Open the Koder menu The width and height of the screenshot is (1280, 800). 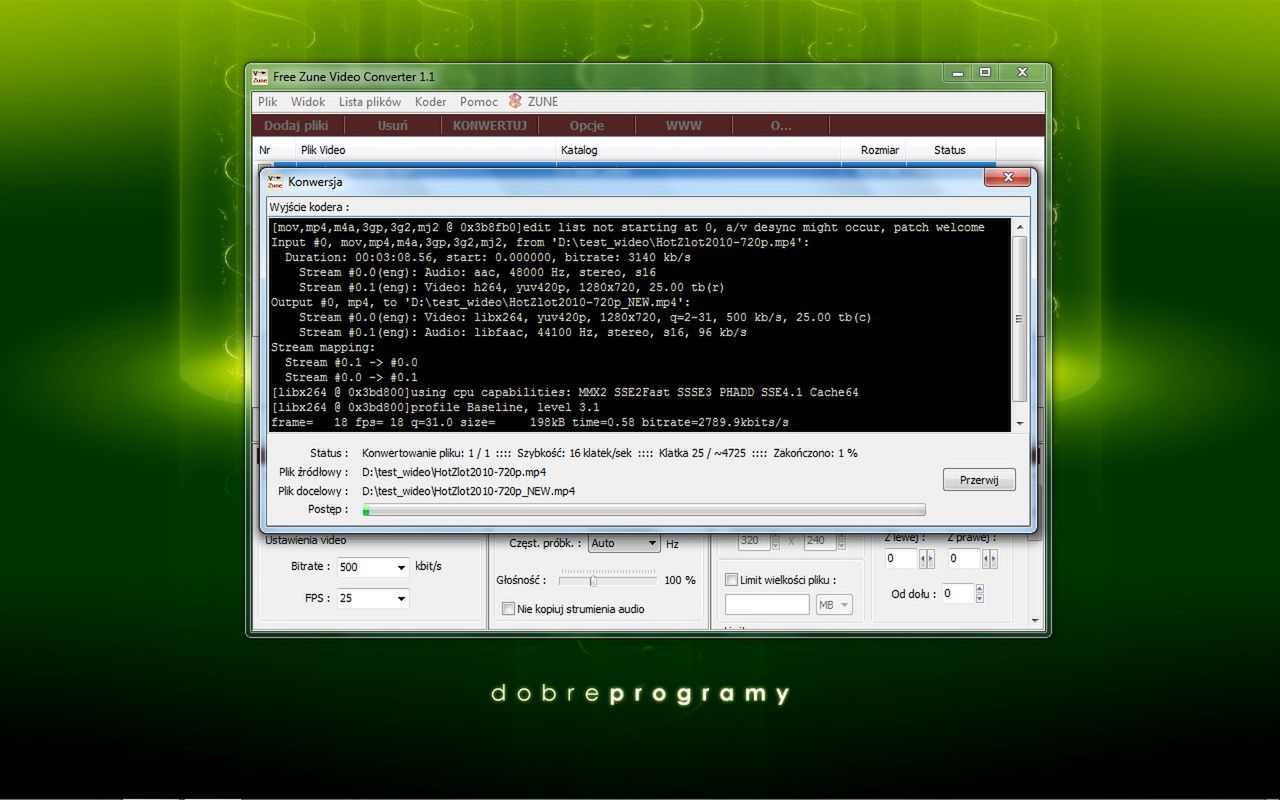[431, 102]
